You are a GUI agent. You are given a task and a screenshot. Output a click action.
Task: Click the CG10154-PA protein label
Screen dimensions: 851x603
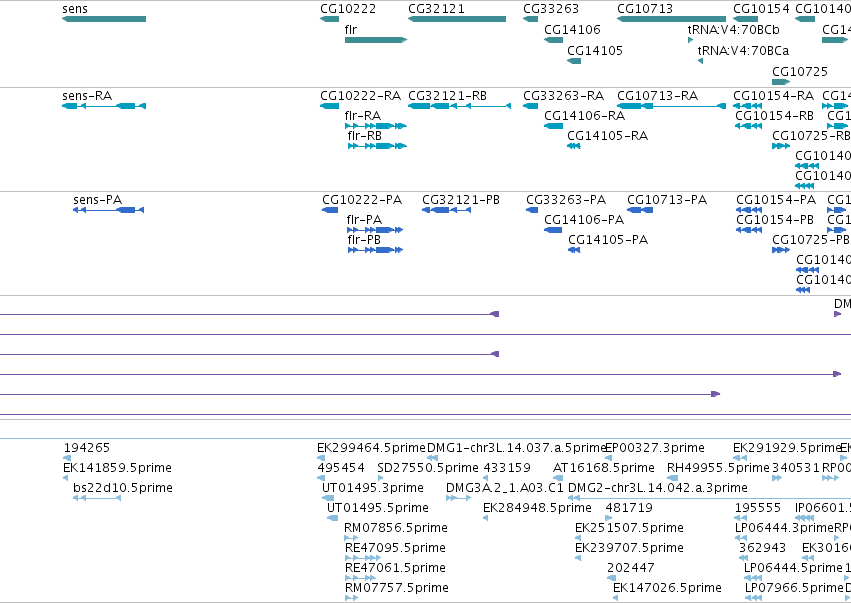tap(776, 200)
